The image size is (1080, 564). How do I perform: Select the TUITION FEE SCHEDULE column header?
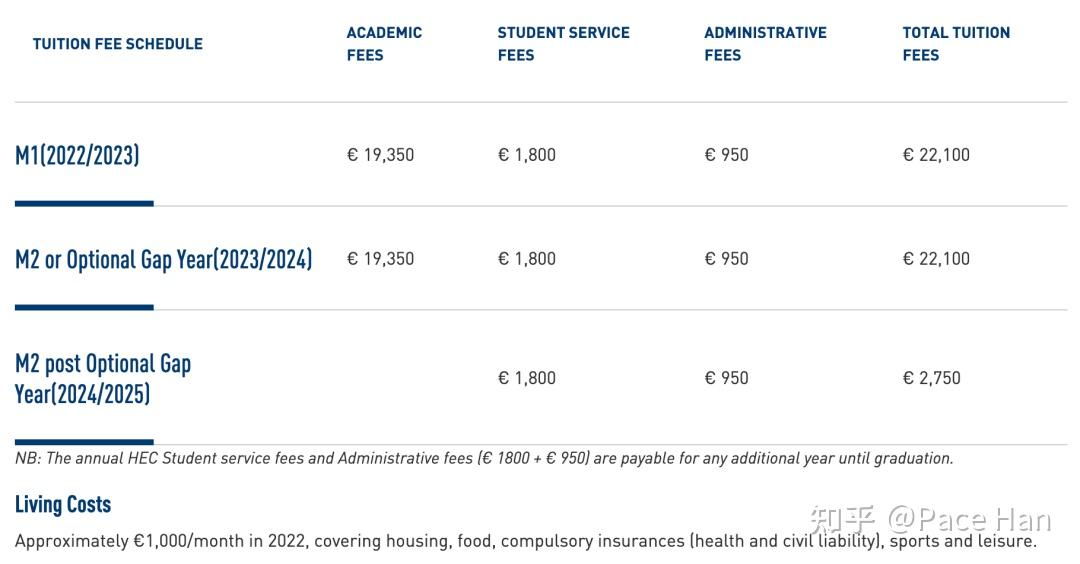coord(117,44)
